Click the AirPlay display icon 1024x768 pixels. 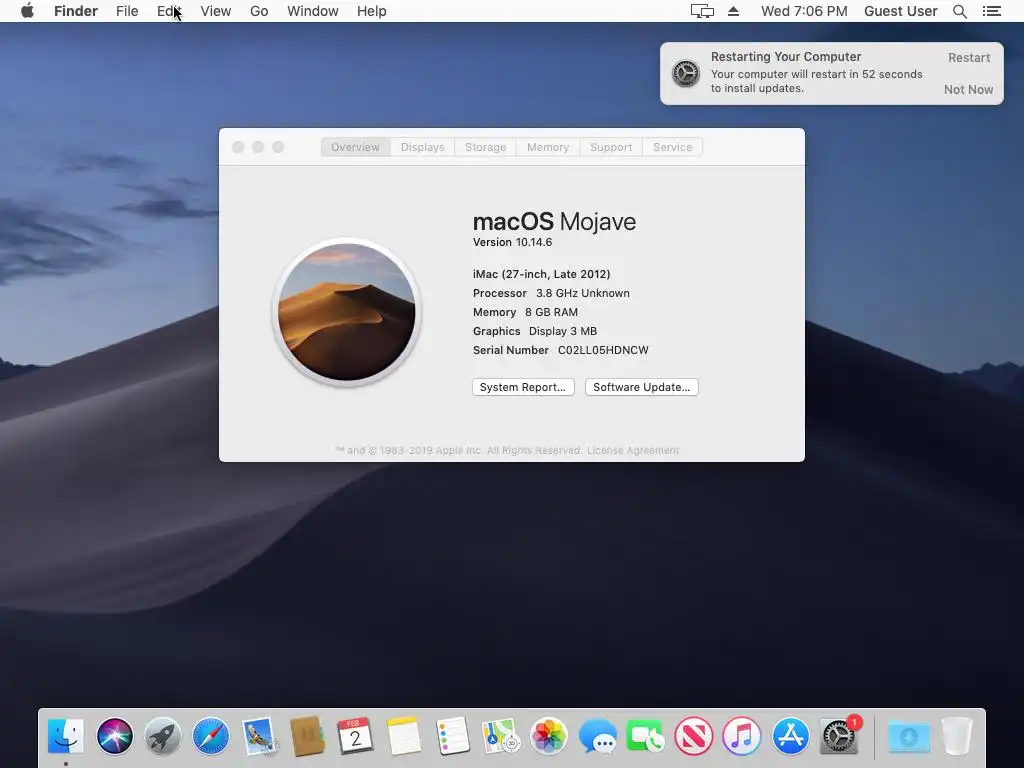(x=702, y=11)
